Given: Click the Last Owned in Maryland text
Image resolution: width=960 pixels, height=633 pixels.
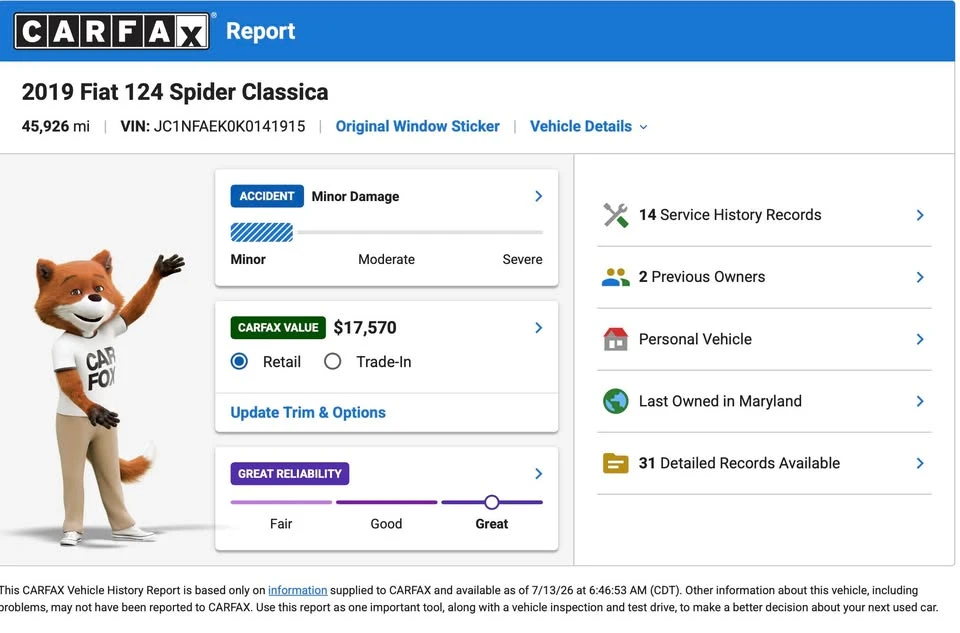Looking at the screenshot, I should [720, 402].
